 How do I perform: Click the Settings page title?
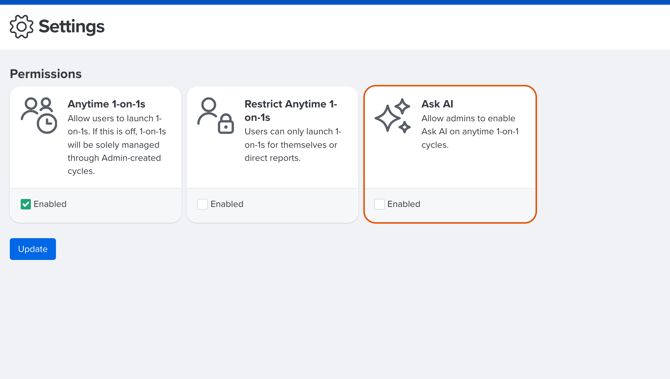[x=71, y=26]
